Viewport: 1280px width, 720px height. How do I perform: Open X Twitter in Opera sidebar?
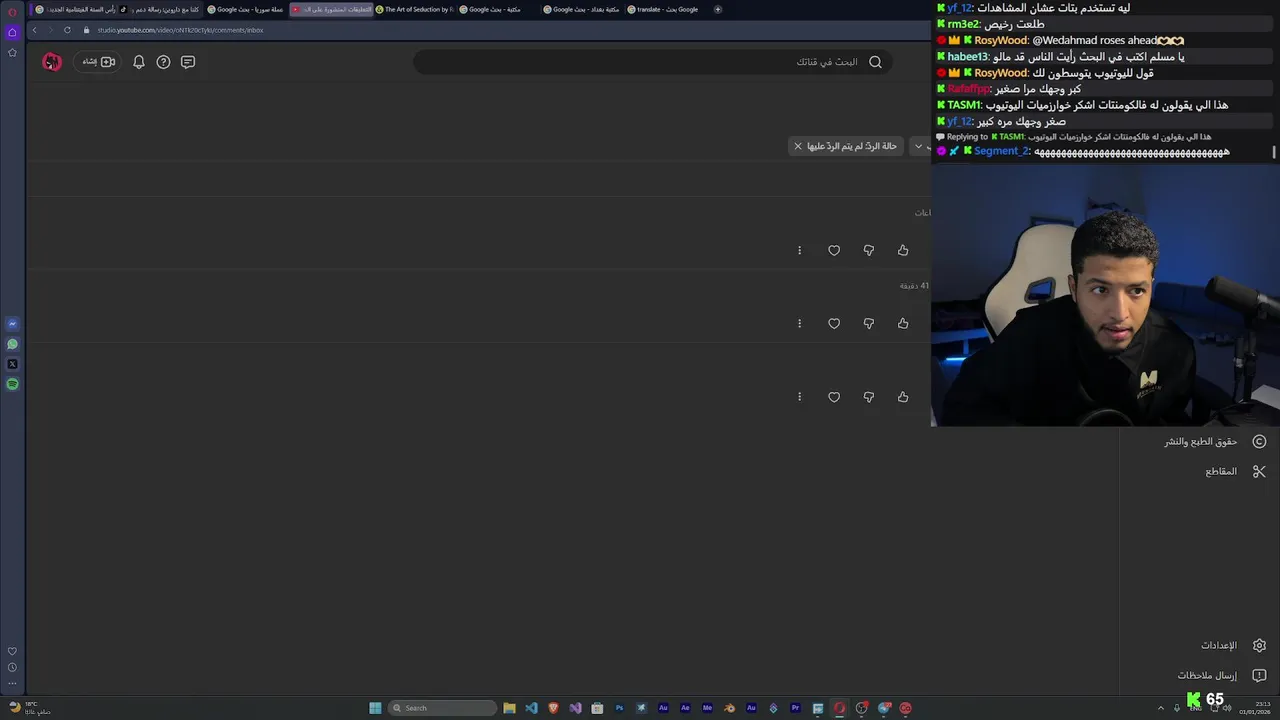point(12,364)
